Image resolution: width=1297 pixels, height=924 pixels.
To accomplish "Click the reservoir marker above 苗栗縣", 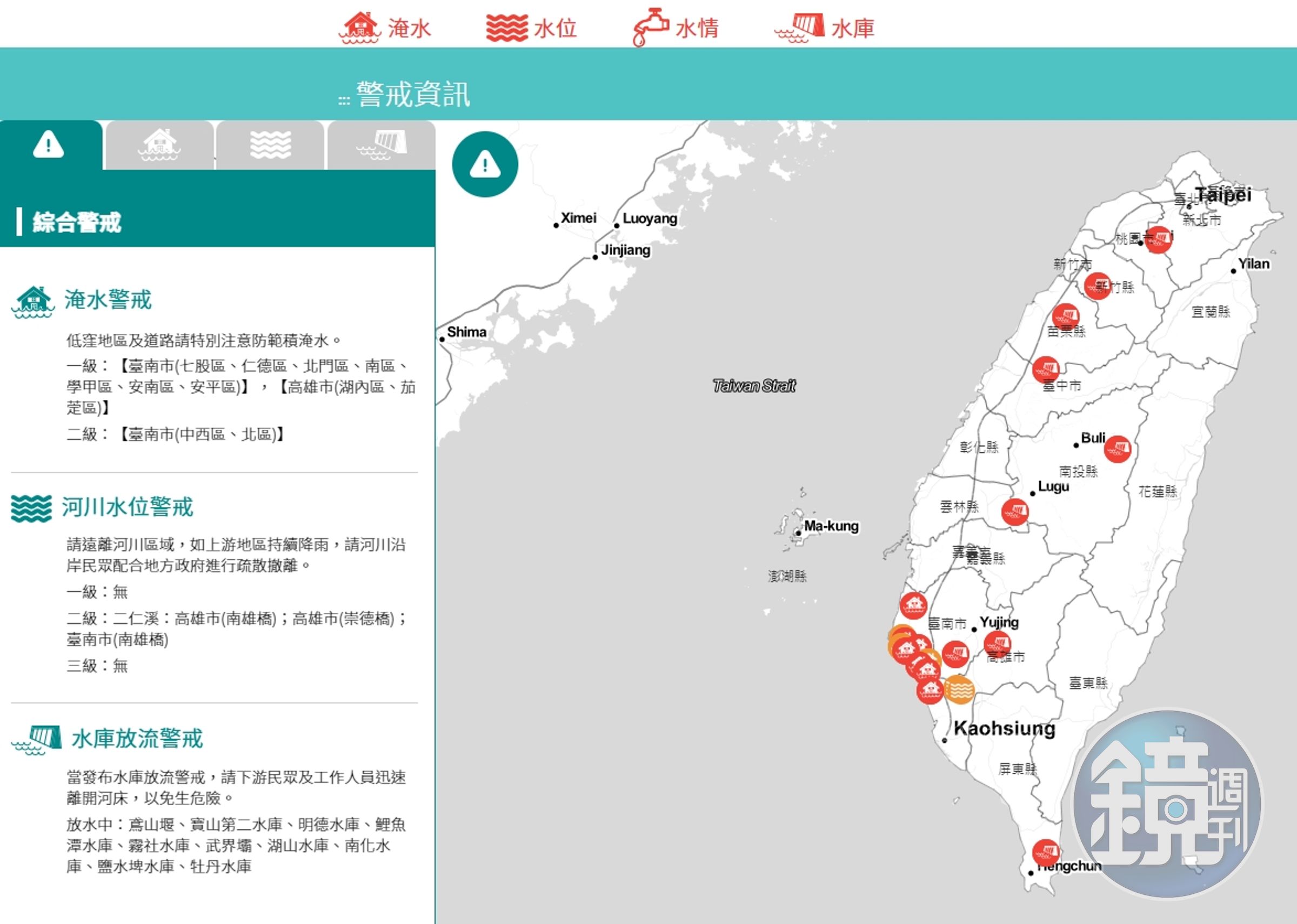I will 1066,317.
